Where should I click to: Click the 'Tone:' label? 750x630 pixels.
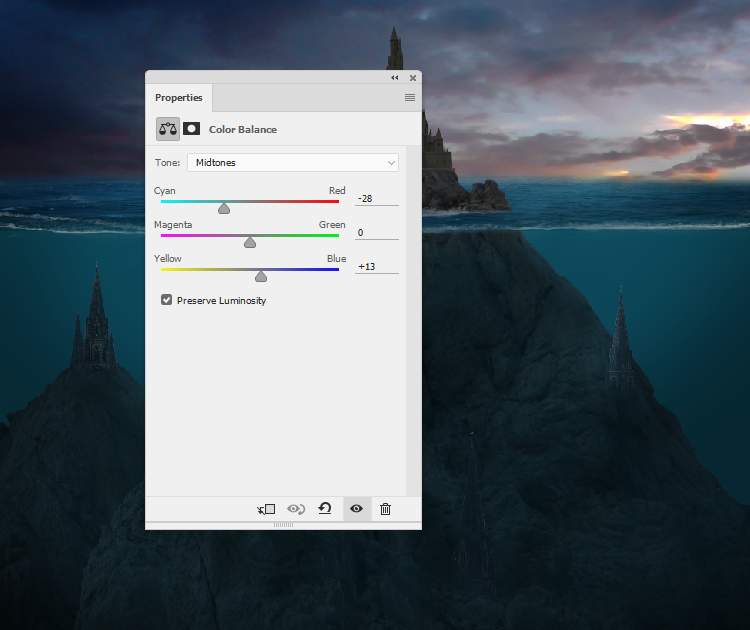pos(167,163)
